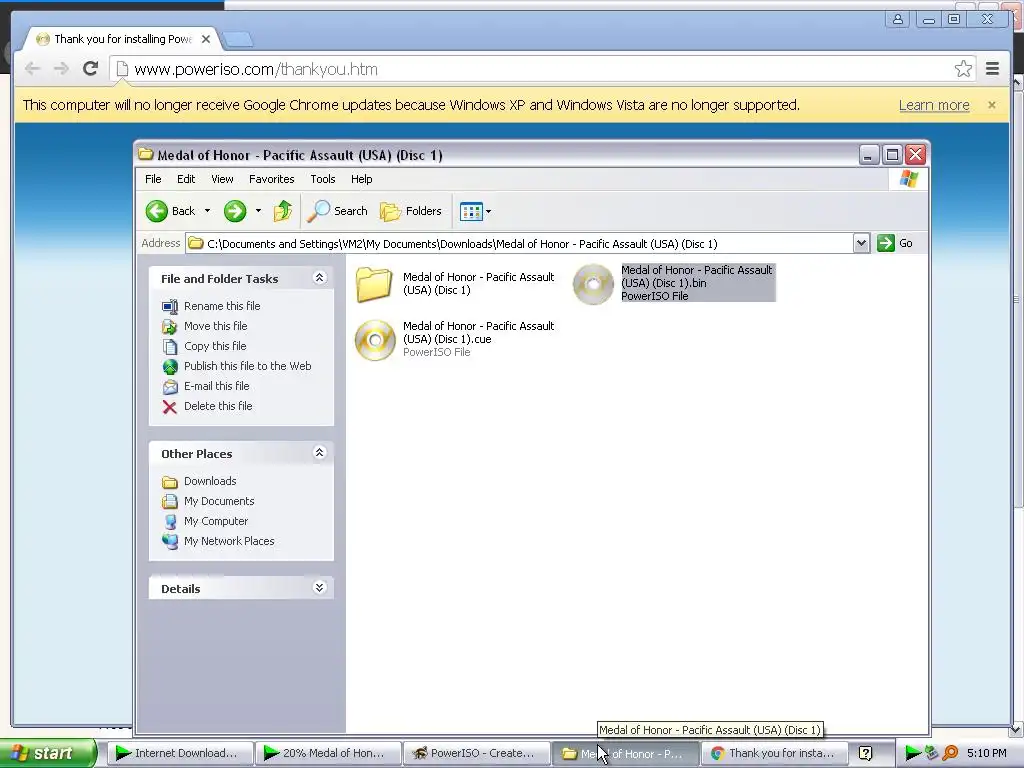Image resolution: width=1024 pixels, height=768 pixels.
Task: Click the question mark taskbar icon
Action: point(865,754)
